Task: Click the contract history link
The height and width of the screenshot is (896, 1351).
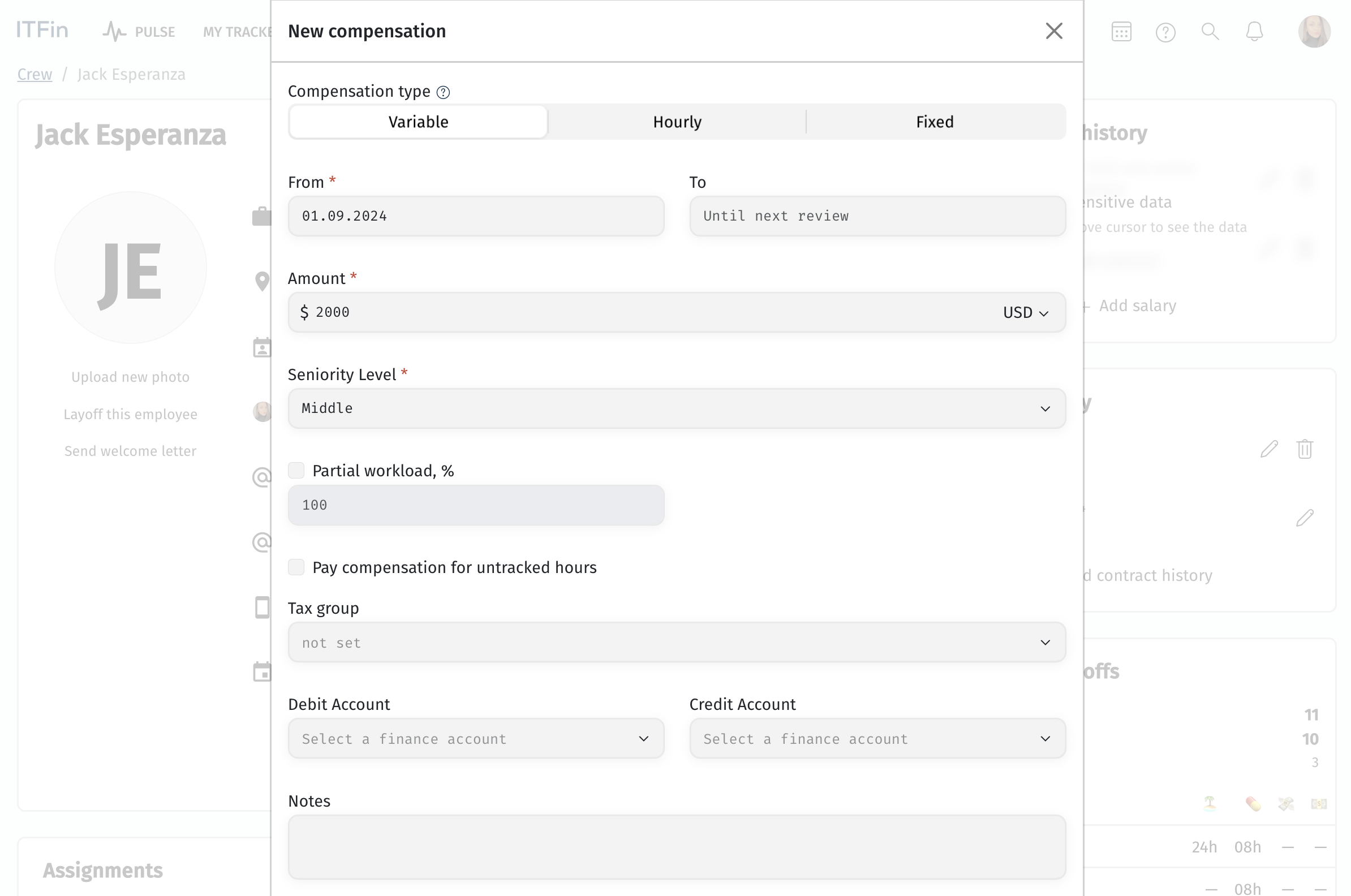Action: click(1147, 575)
